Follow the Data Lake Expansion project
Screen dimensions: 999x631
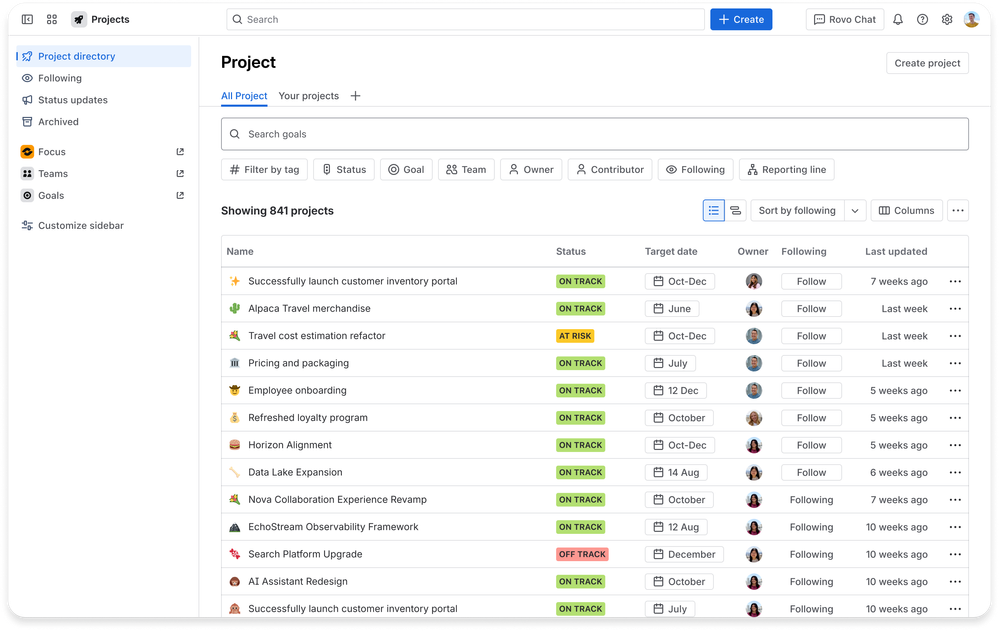click(x=811, y=472)
